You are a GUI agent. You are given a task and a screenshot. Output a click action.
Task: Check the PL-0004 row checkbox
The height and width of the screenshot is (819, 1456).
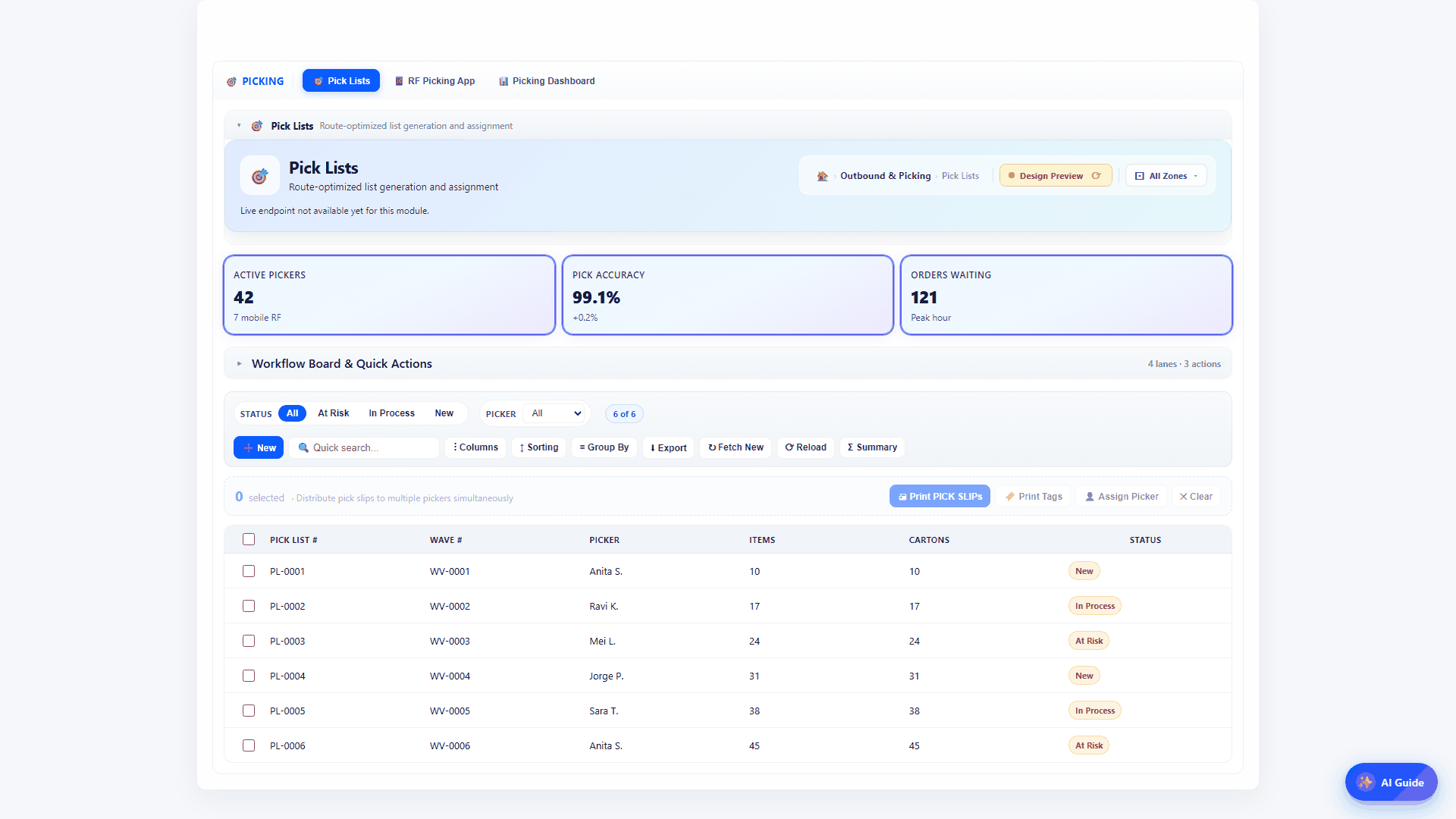pyautogui.click(x=249, y=676)
